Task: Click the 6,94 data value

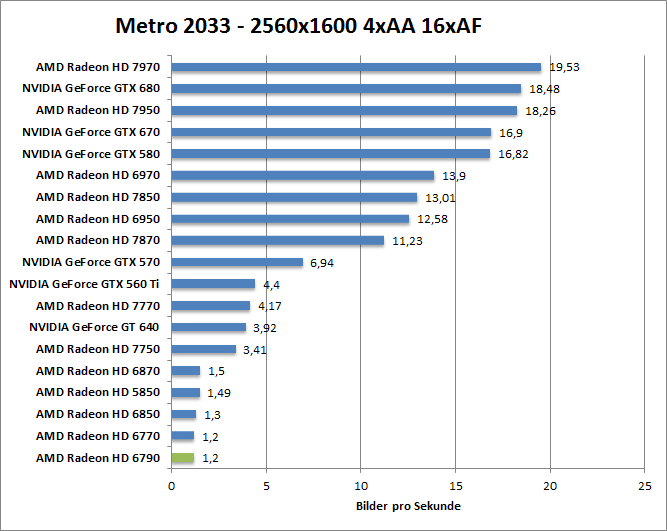Action: pos(322,263)
